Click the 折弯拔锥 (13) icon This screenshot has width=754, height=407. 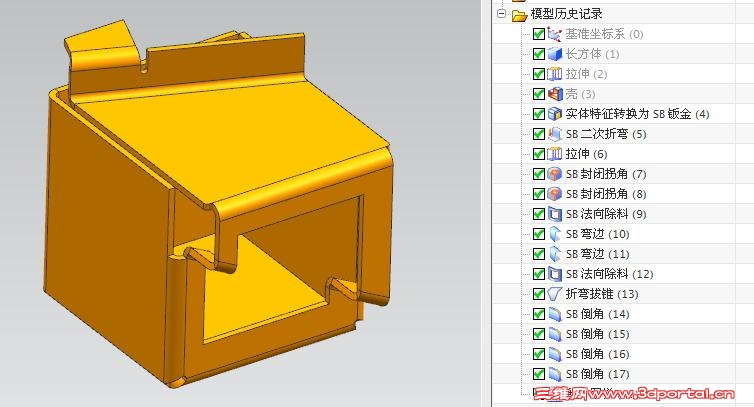(554, 294)
